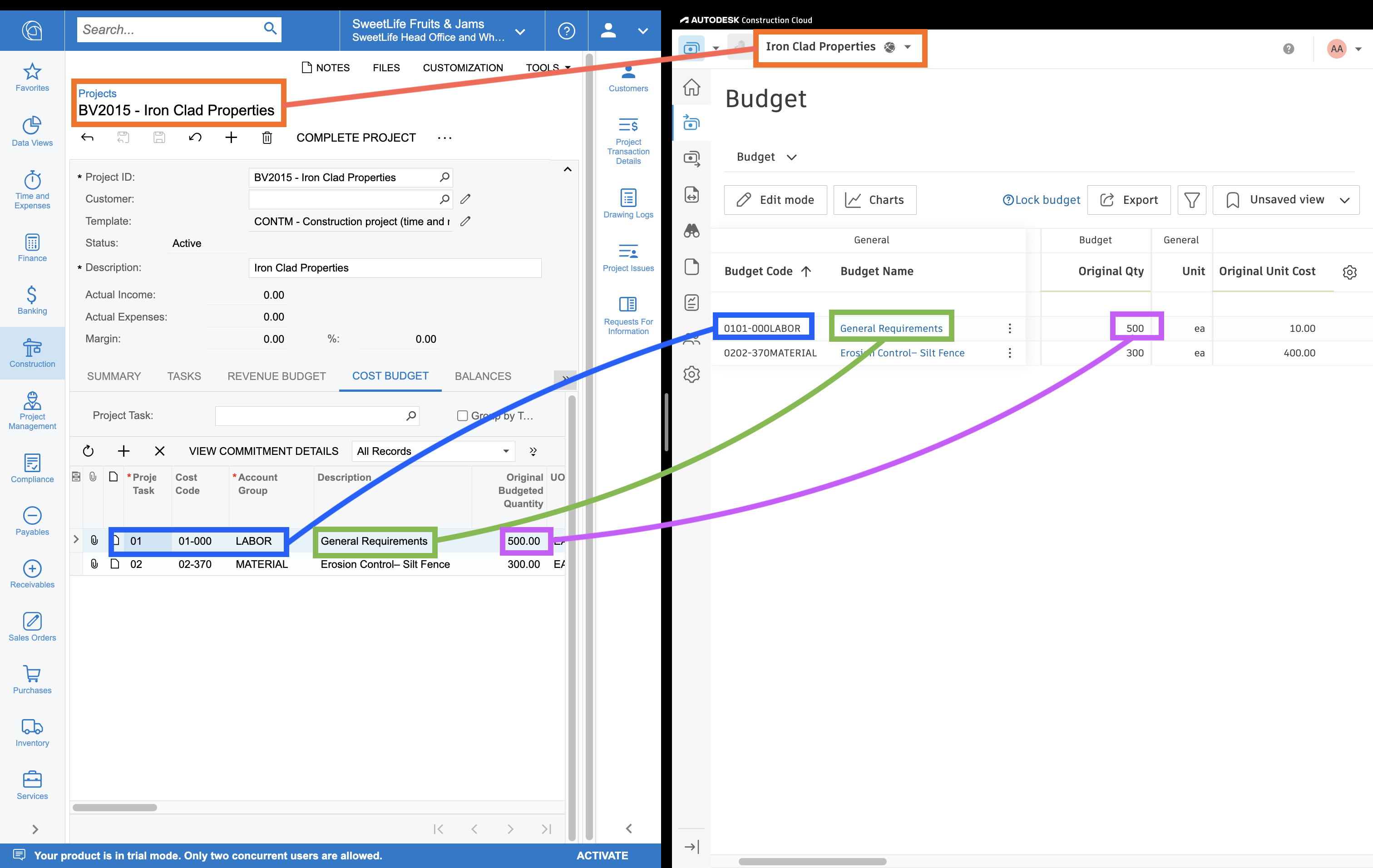Click the Acumatica Search box

tap(179, 29)
